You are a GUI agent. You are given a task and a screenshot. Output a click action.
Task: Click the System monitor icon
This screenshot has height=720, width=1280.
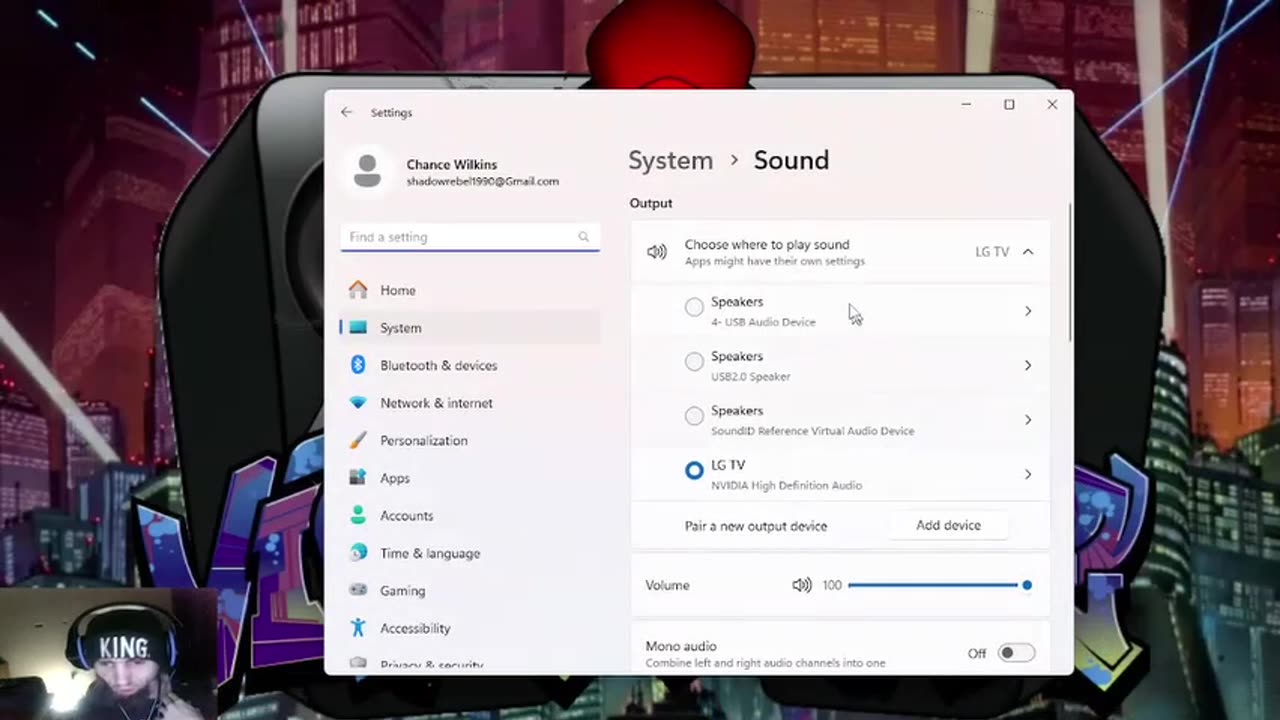click(x=358, y=328)
